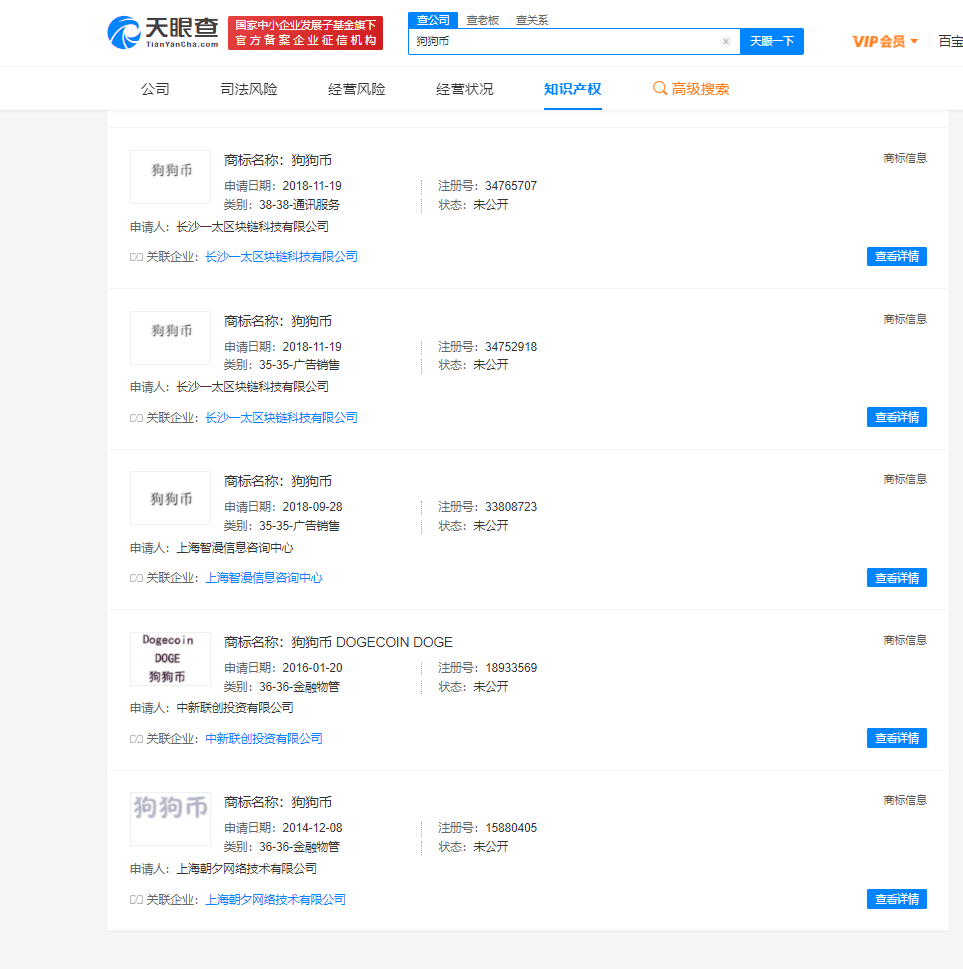The height and width of the screenshot is (969, 963).
Task: Open the Dogecoin DOGE trademark thumbnail
Action: tap(171, 659)
